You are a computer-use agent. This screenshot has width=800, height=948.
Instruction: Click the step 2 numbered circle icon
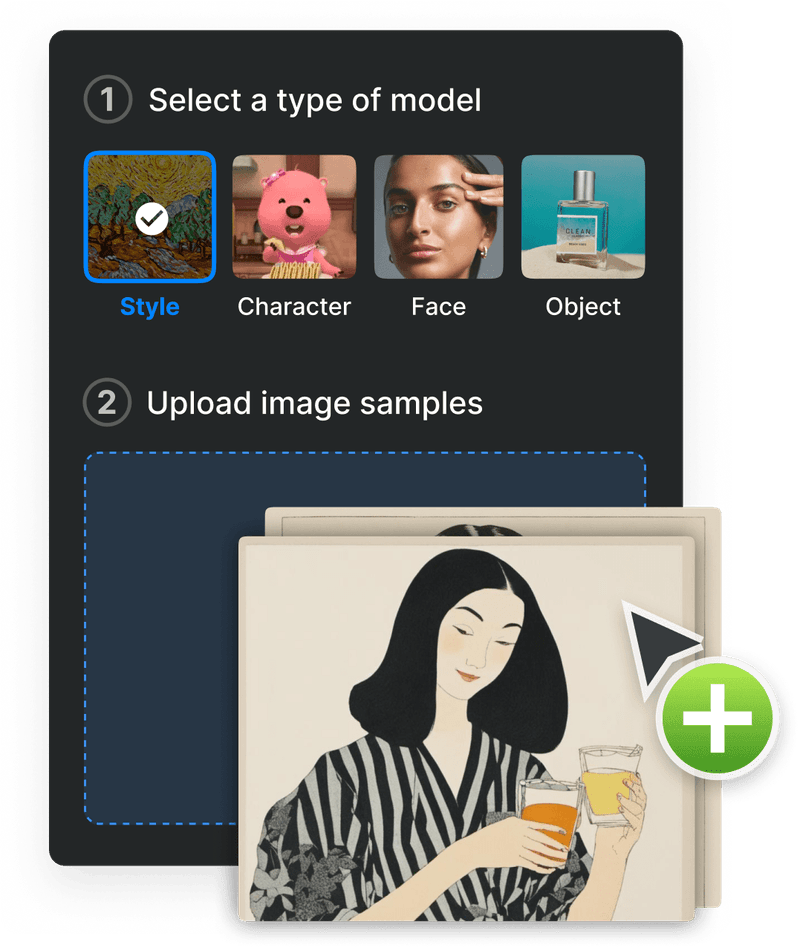tap(107, 404)
